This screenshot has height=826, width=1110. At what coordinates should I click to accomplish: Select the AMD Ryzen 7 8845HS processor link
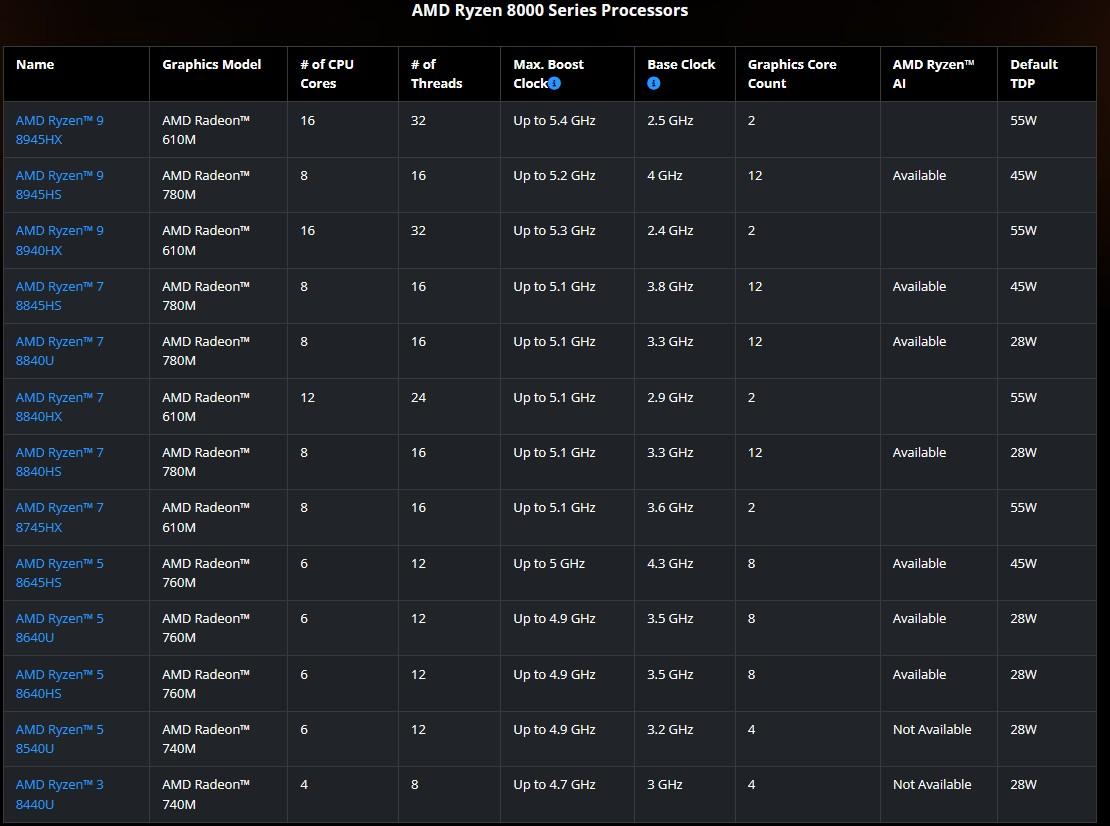click(59, 296)
